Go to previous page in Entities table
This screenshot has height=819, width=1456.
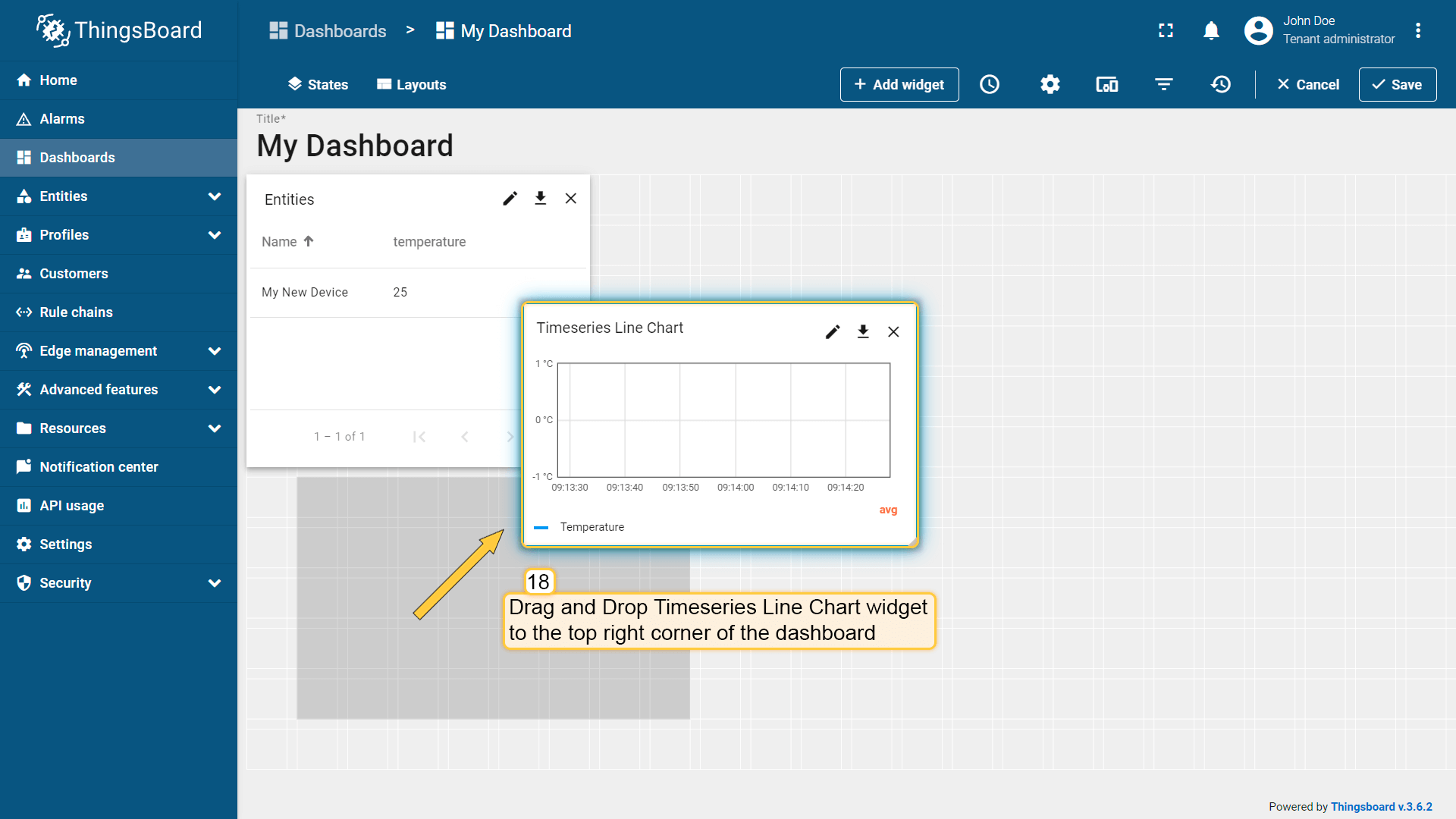[464, 436]
